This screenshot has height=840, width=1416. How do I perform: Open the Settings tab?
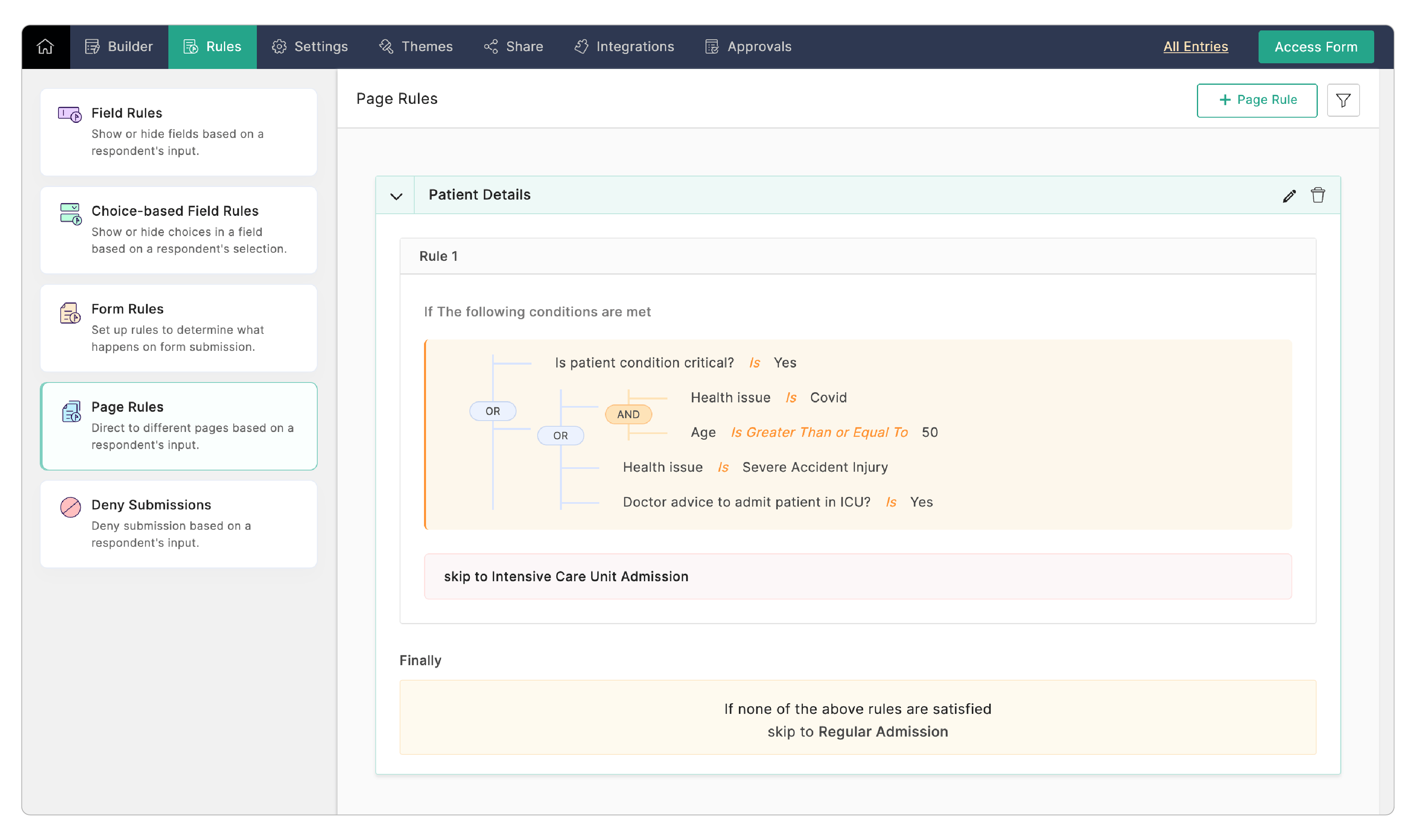[310, 46]
